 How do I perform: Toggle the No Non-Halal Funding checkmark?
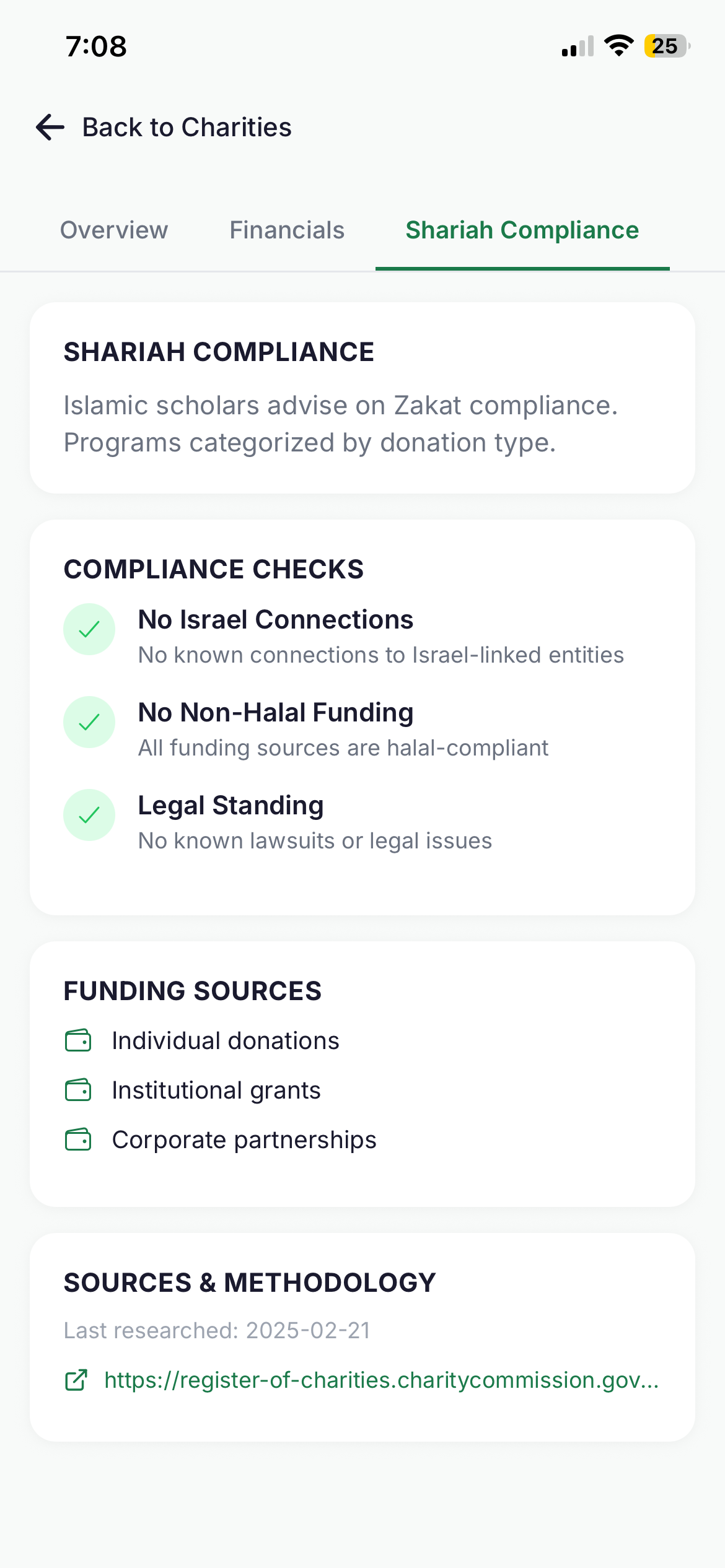(89, 721)
